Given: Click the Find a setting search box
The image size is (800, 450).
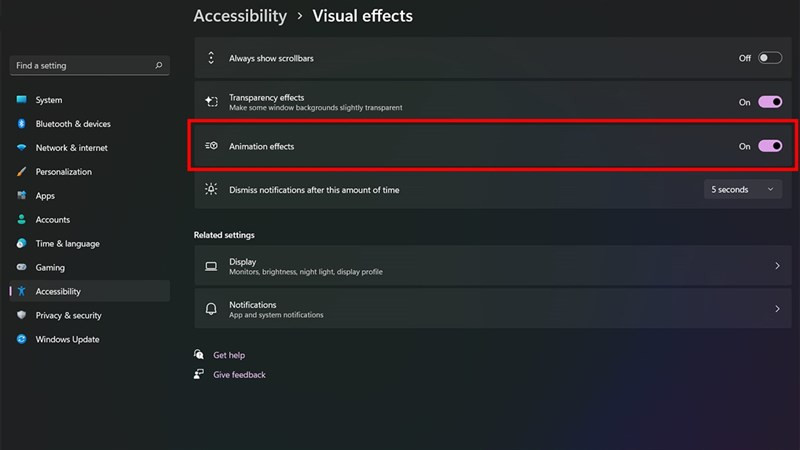Looking at the screenshot, I should tap(80, 66).
